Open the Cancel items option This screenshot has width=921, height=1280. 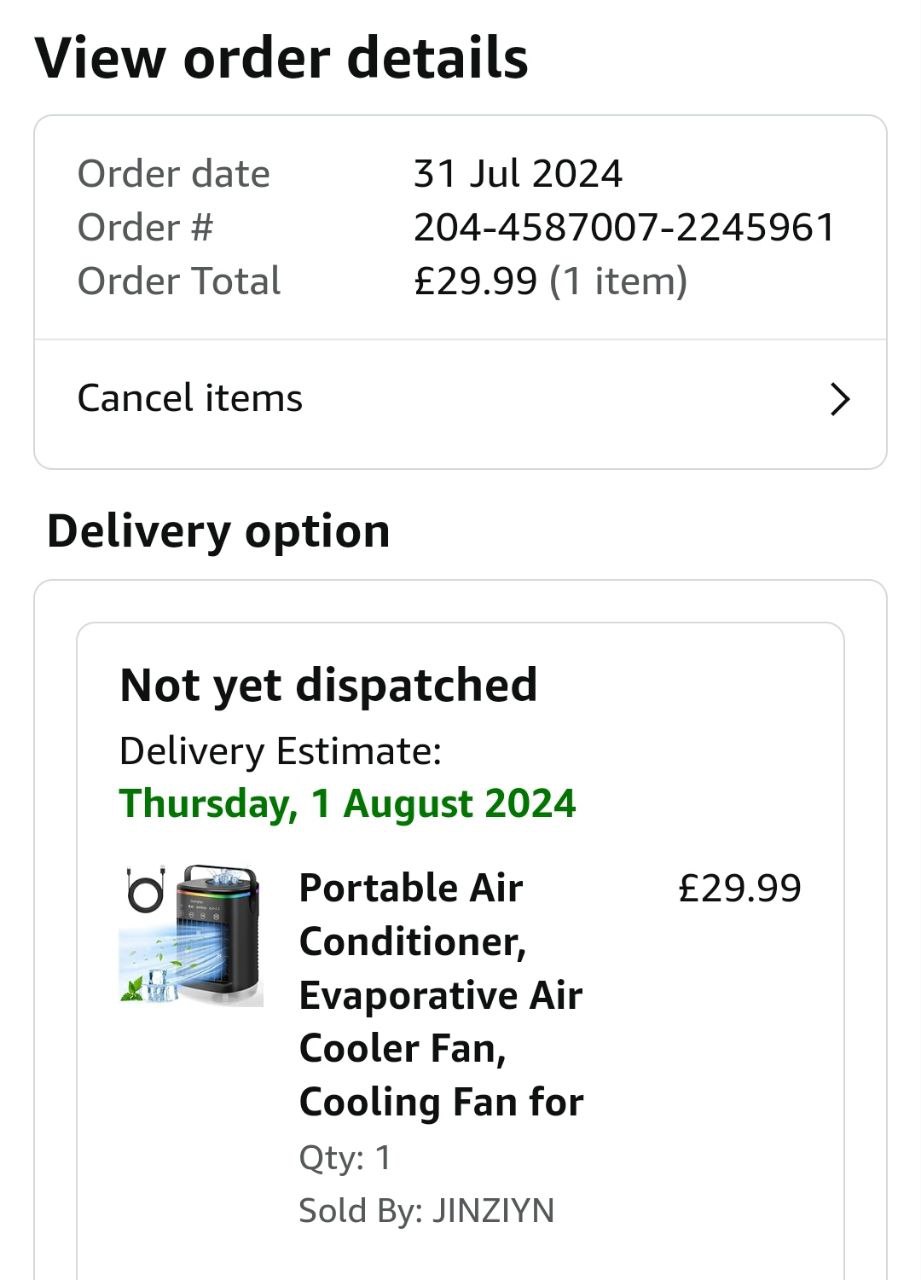(x=190, y=399)
